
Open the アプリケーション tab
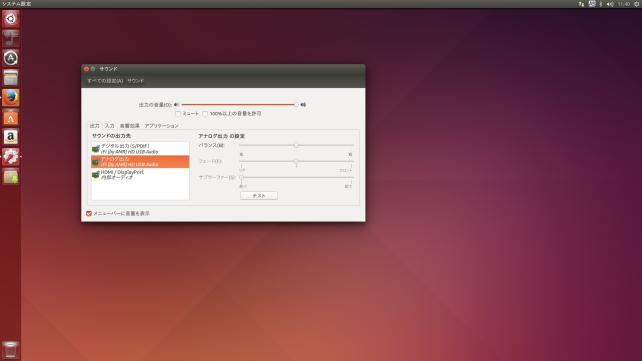[x=162, y=126]
